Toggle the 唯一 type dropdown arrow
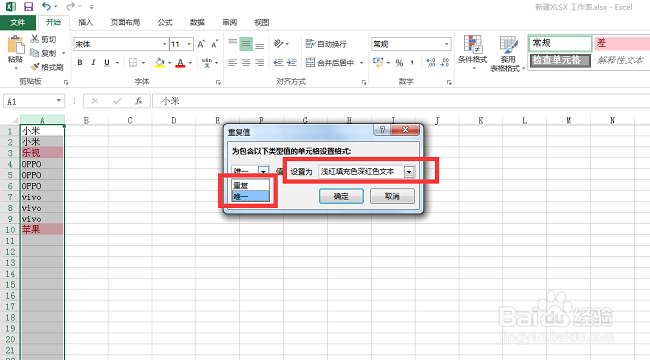This screenshot has width=650, height=360. click(263, 171)
